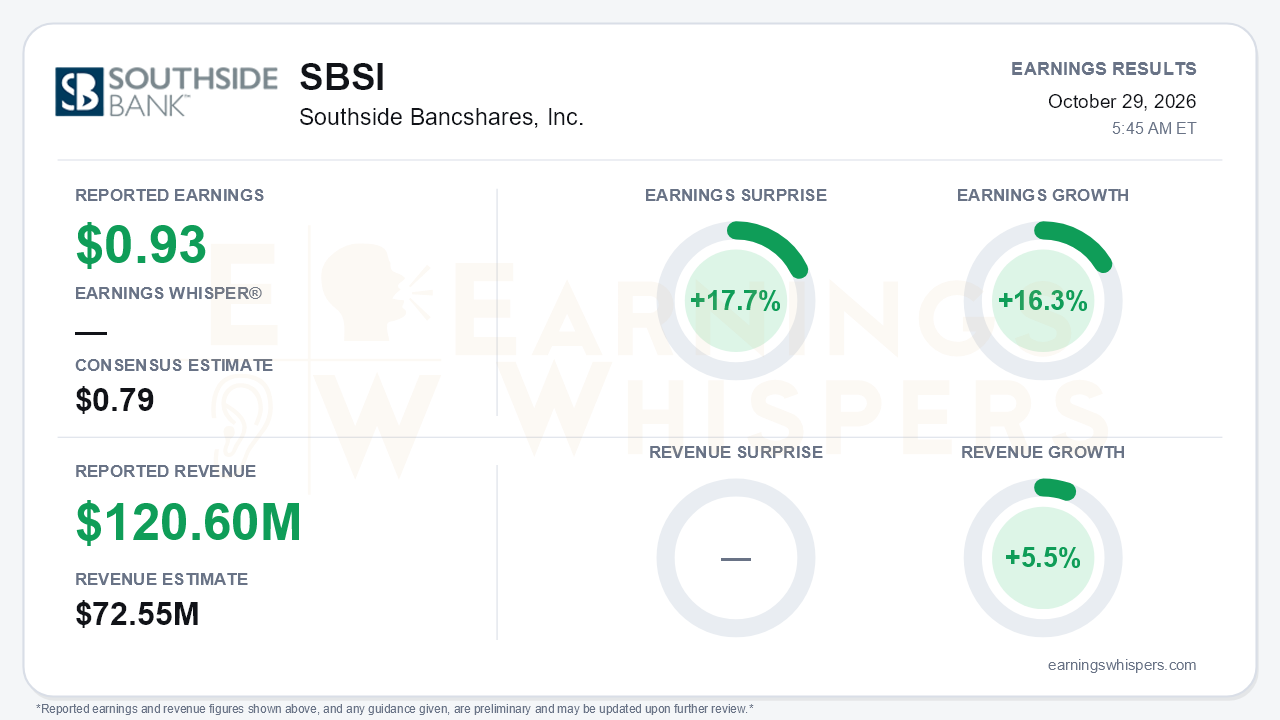Click the REPORTED REVENUE label
Viewport: 1280px width, 720px height.
point(166,471)
